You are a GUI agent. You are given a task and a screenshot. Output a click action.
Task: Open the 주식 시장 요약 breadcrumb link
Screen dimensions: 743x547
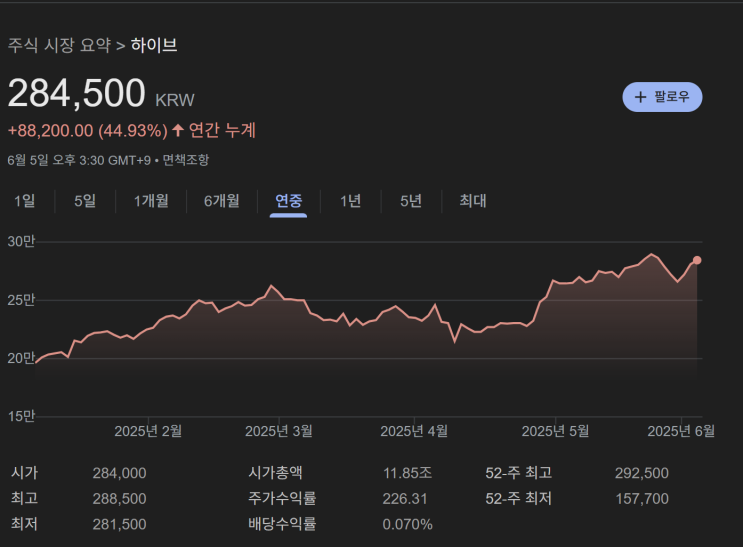[59, 46]
